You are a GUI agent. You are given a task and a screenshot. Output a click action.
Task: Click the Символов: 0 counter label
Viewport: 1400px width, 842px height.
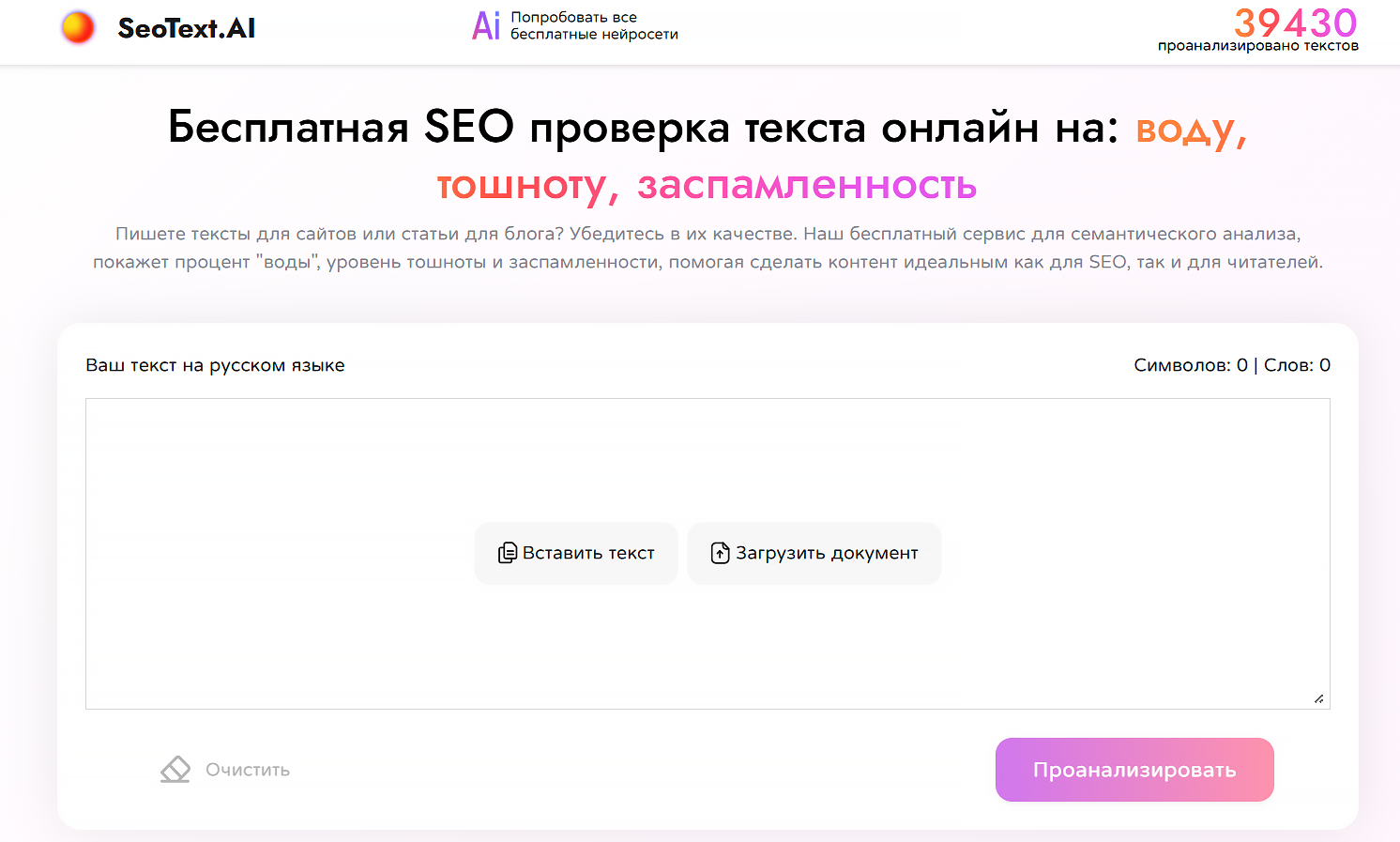pos(1190,364)
